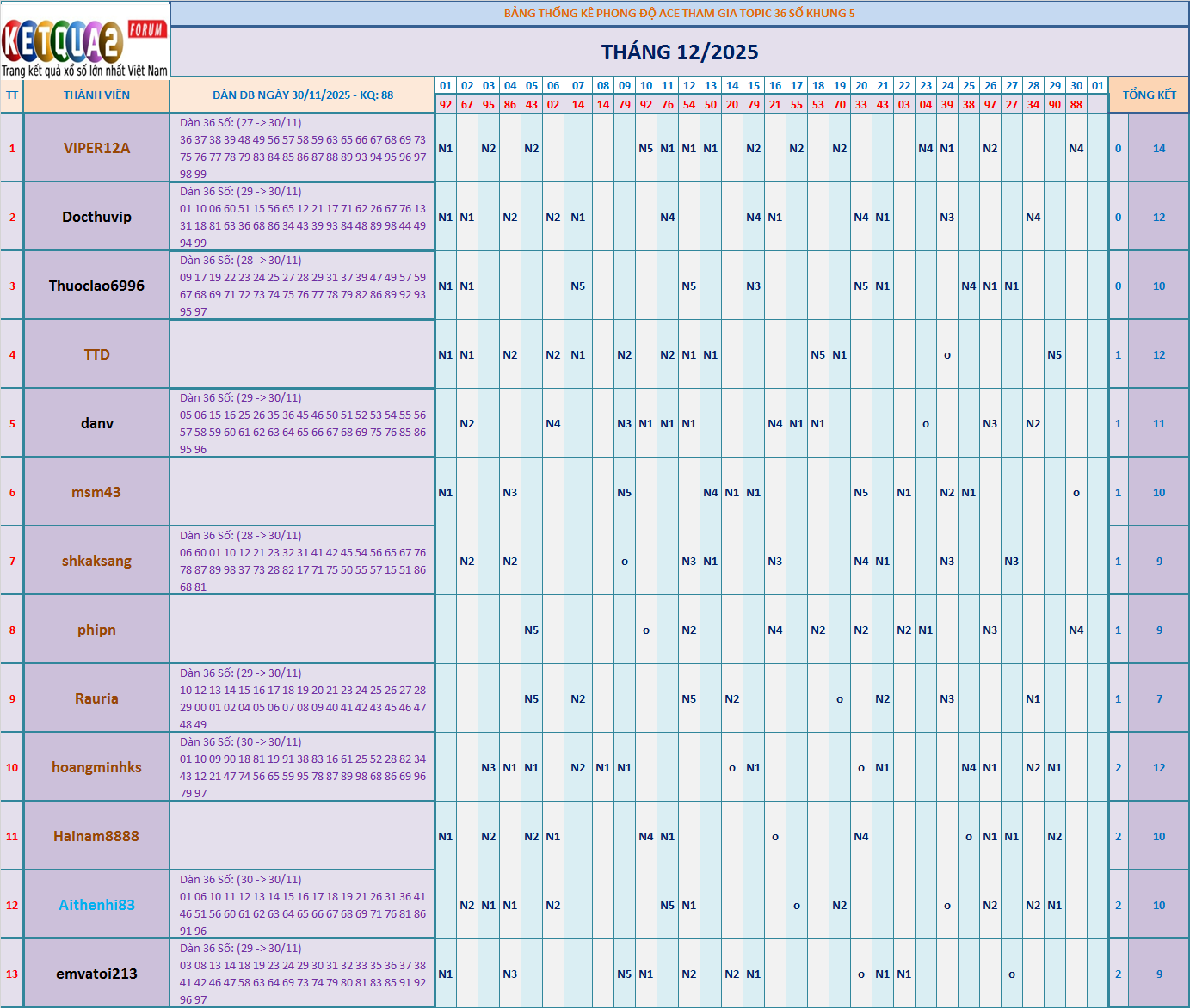This screenshot has height=1008, width=1190.
Task: Open the msm43 member entry
Action: (96, 492)
